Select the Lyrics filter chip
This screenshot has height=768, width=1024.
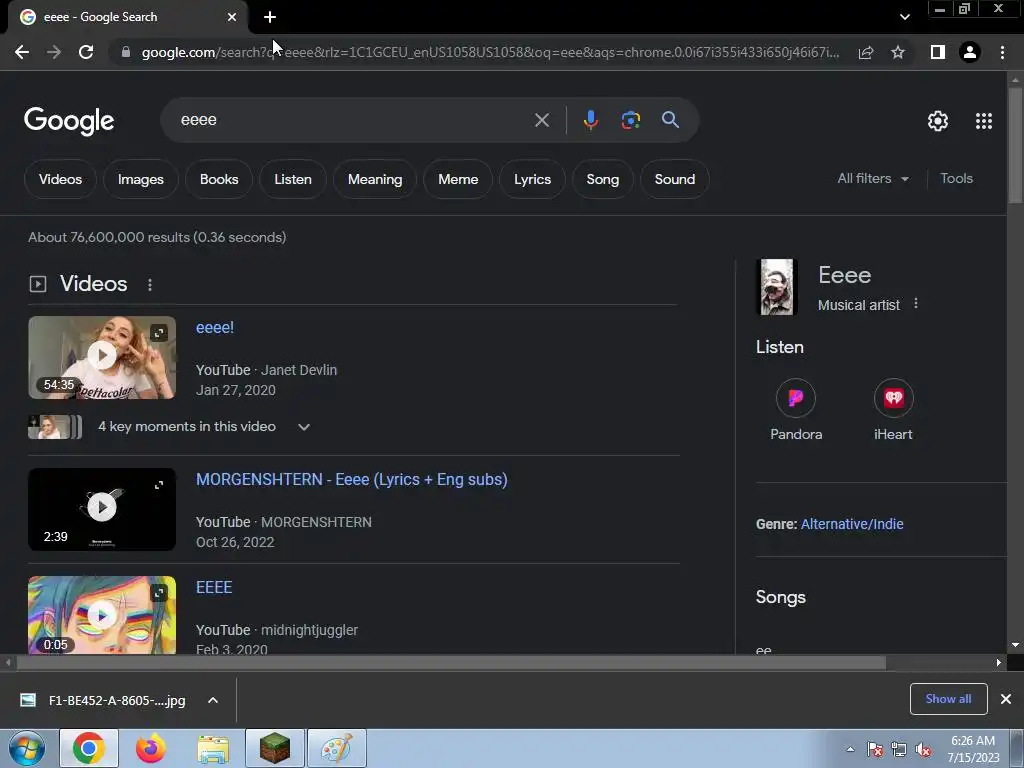point(532,179)
